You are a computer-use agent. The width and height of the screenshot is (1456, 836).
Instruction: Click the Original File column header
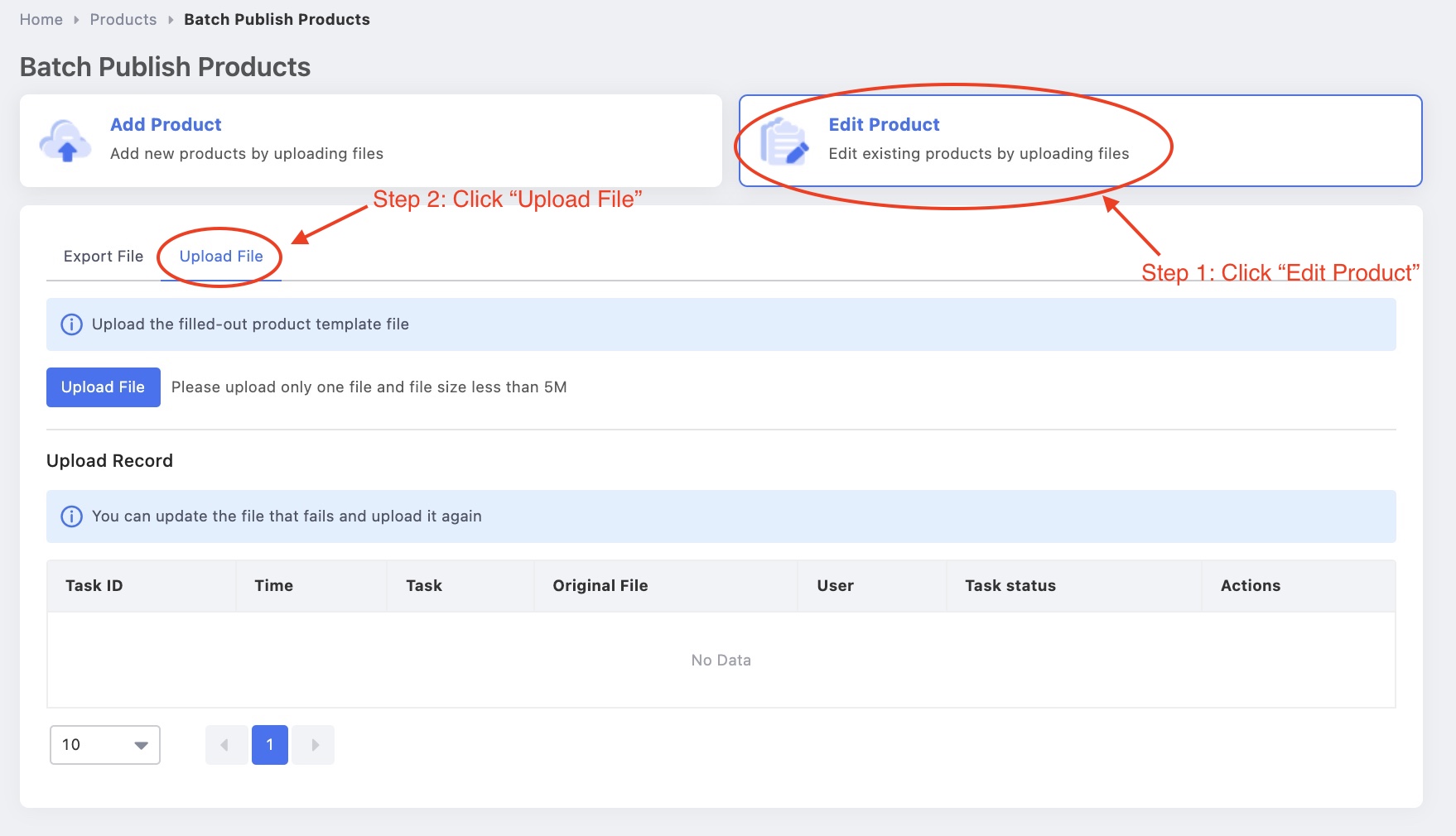click(600, 586)
